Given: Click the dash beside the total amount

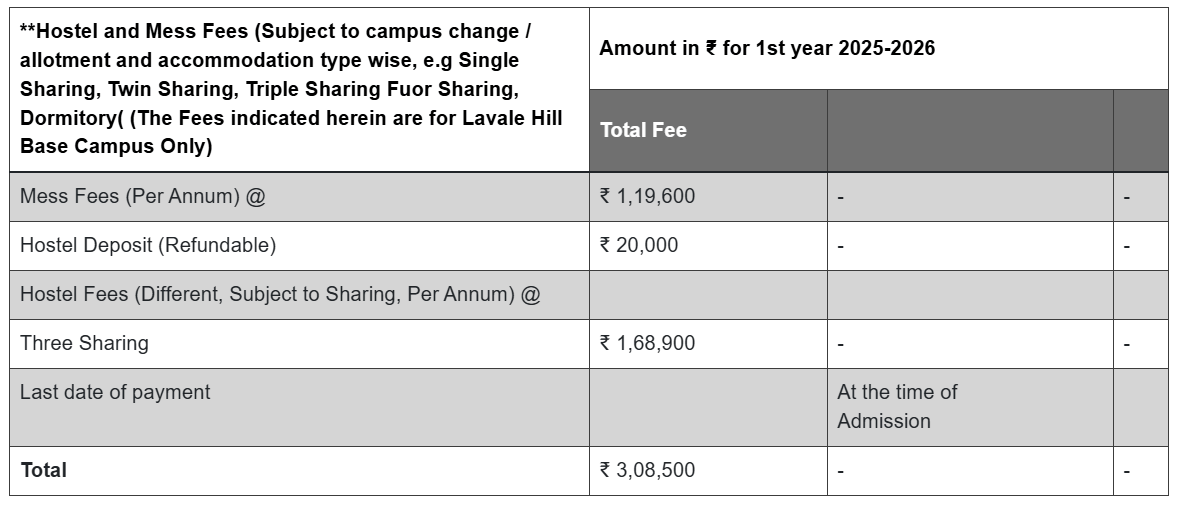Looking at the screenshot, I should pyautogui.click(x=841, y=471).
